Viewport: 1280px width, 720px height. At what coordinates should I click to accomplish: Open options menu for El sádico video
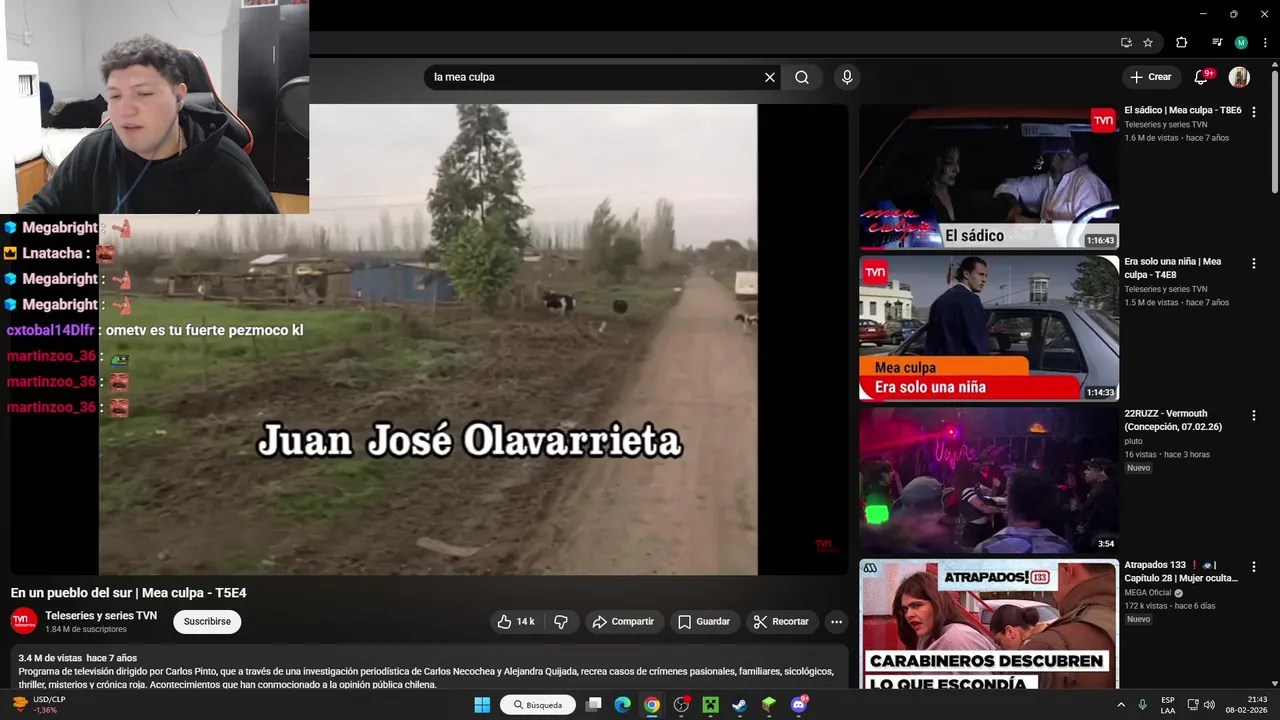click(1254, 112)
